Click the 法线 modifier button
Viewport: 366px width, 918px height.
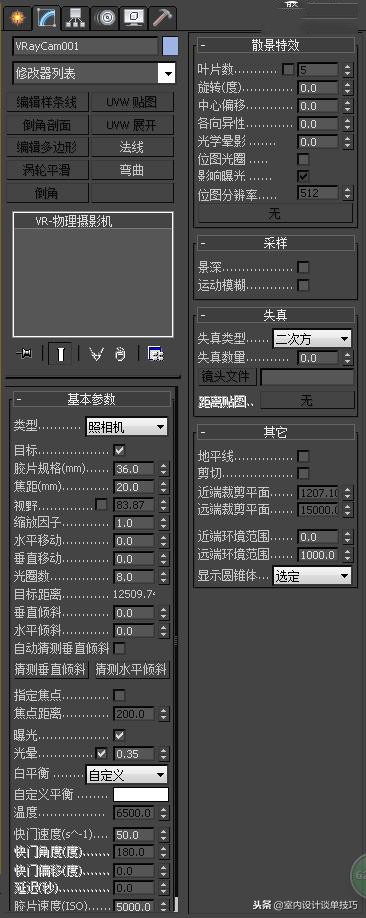(x=132, y=147)
